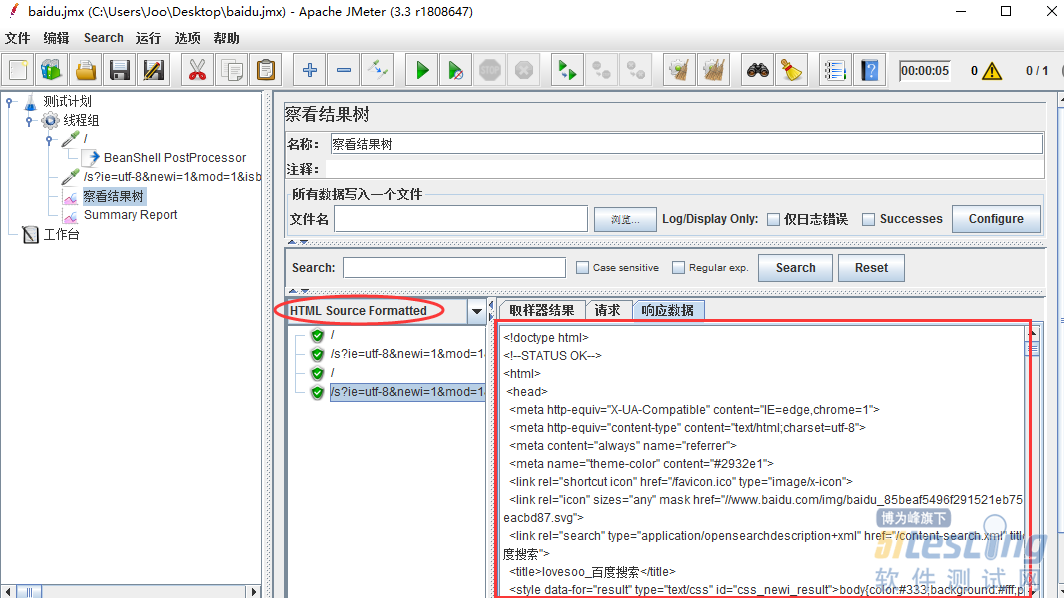Click the 浏览... browse button
The width and height of the screenshot is (1064, 598).
625,219
